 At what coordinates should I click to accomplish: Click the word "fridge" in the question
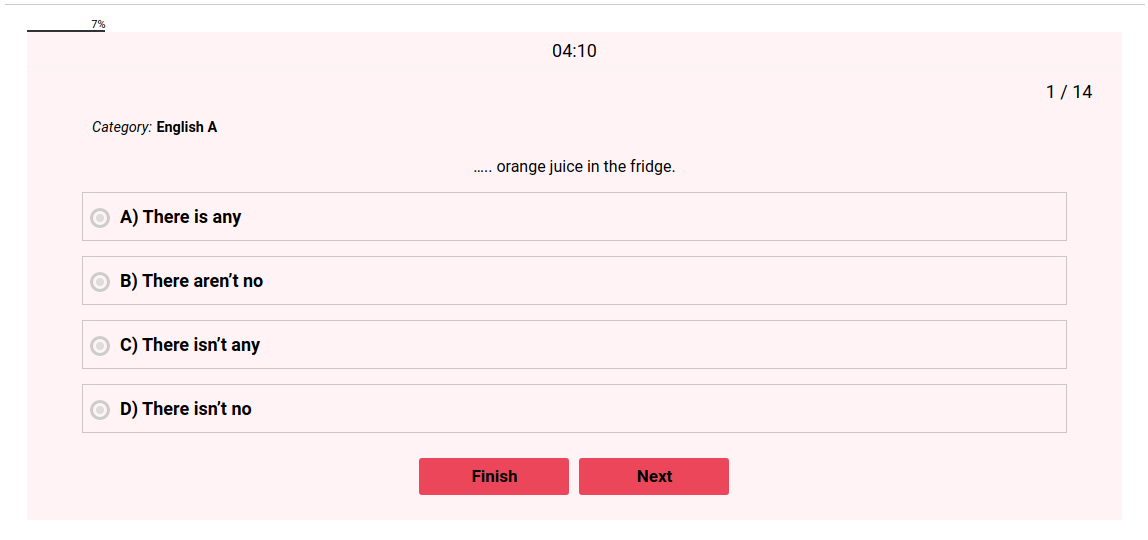point(651,166)
